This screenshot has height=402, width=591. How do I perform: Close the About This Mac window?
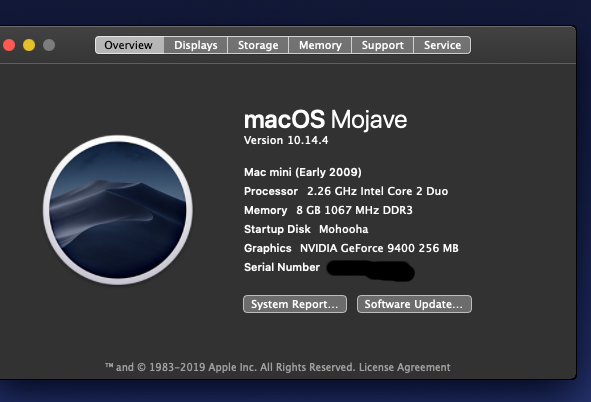point(9,45)
